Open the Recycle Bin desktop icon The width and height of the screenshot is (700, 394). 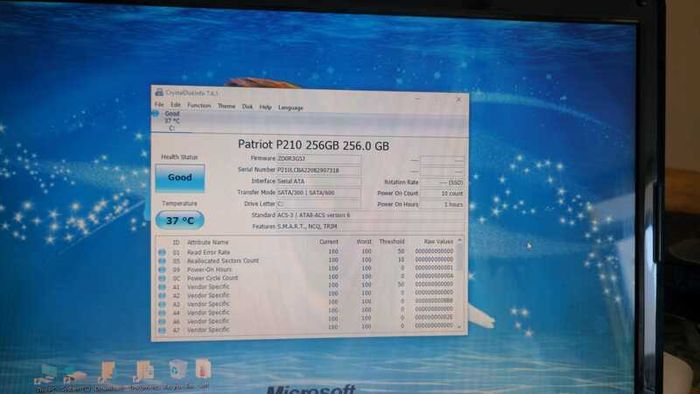177,370
